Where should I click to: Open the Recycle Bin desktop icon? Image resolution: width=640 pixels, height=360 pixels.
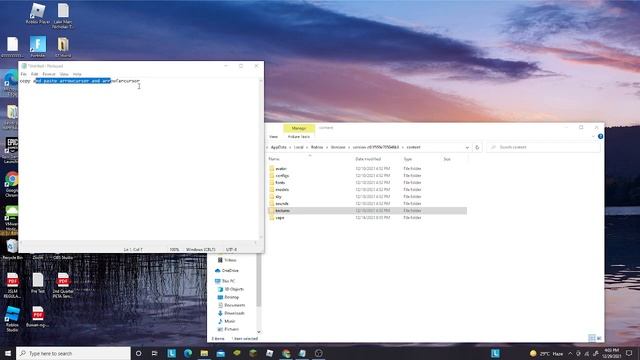click(x=12, y=249)
